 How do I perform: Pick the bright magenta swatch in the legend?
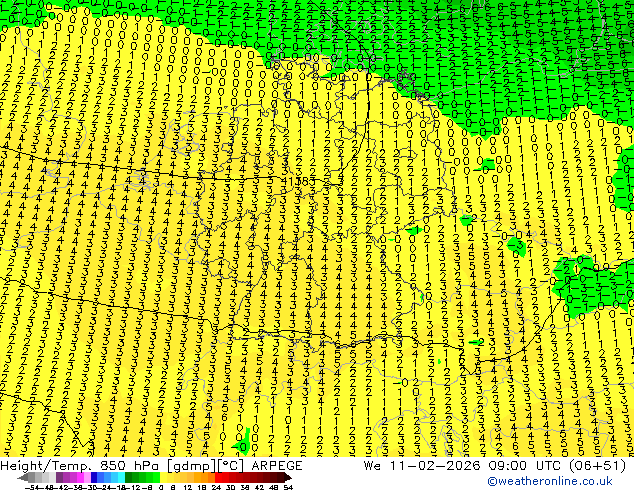click(80, 477)
